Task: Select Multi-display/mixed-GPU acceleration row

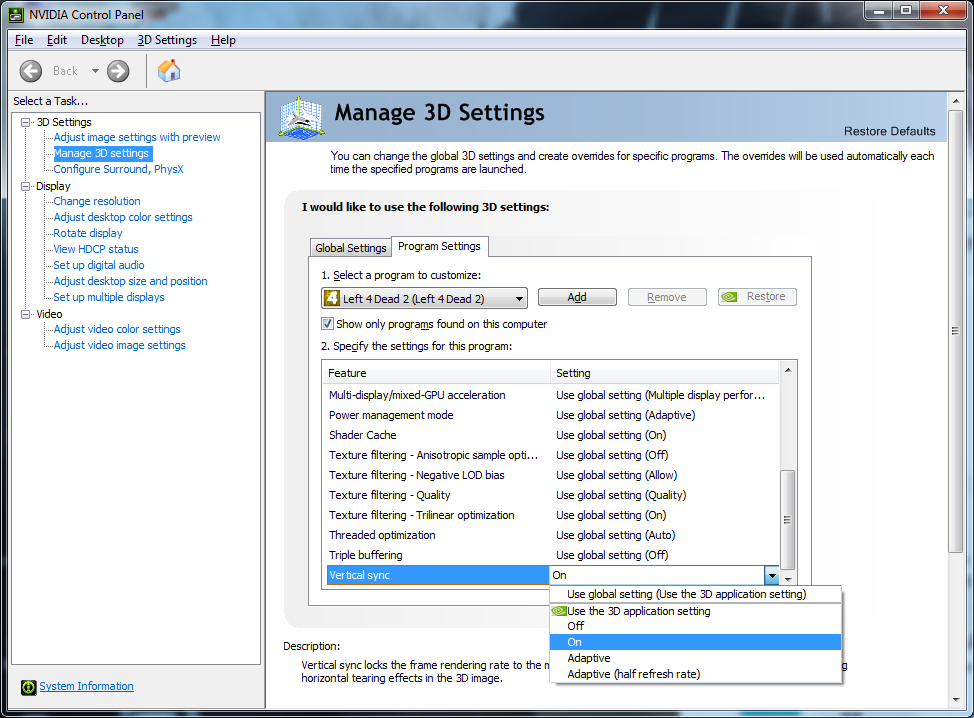Action: coord(552,395)
